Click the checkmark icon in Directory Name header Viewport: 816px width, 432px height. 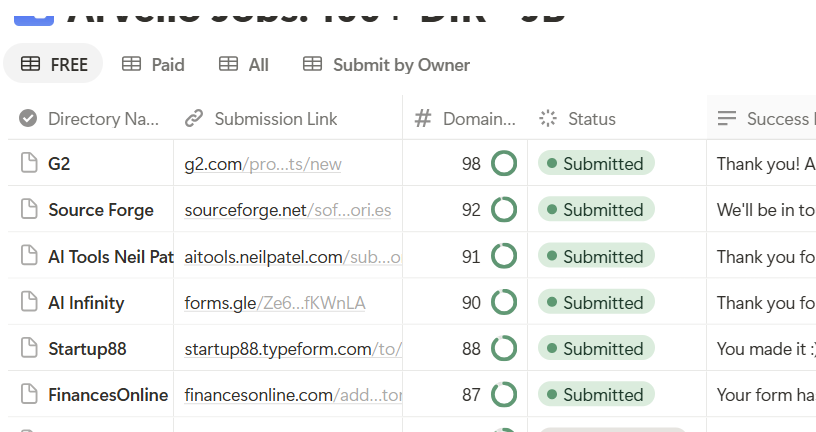point(28,119)
